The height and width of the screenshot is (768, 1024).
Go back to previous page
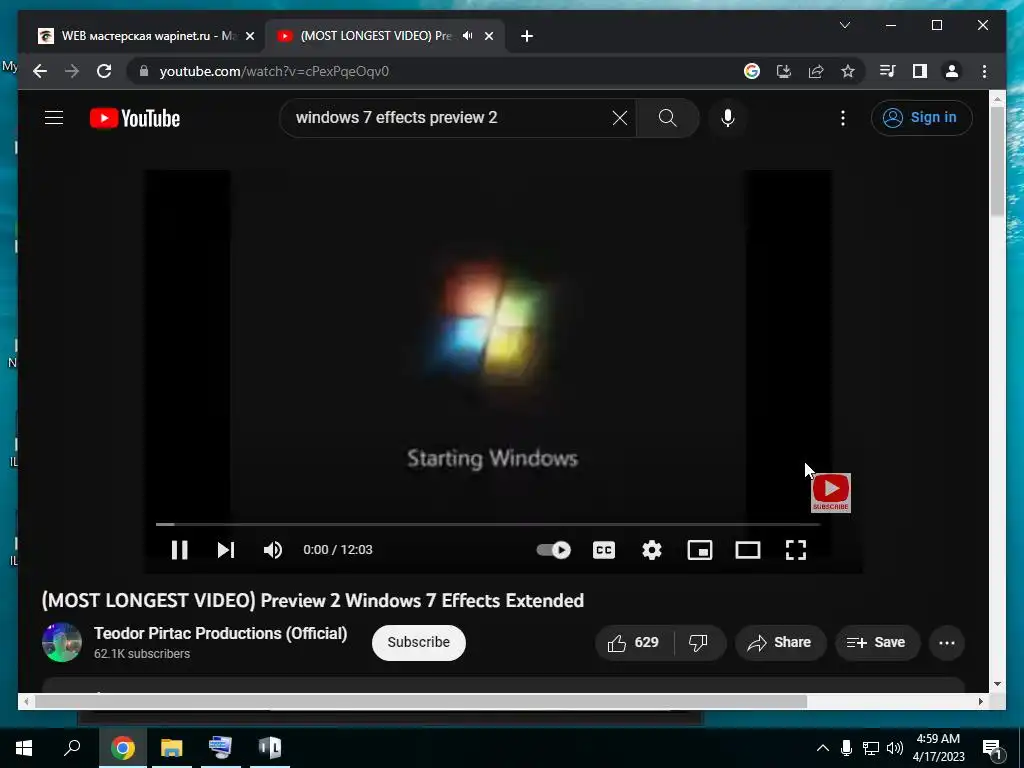click(40, 71)
